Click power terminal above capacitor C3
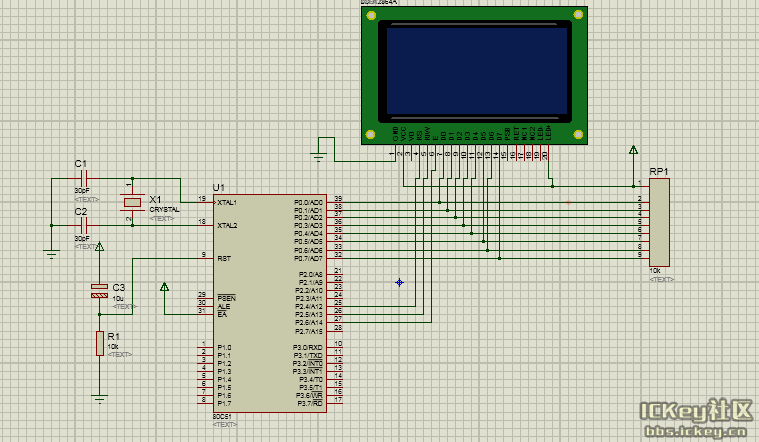759x442 pixels. click(99, 247)
